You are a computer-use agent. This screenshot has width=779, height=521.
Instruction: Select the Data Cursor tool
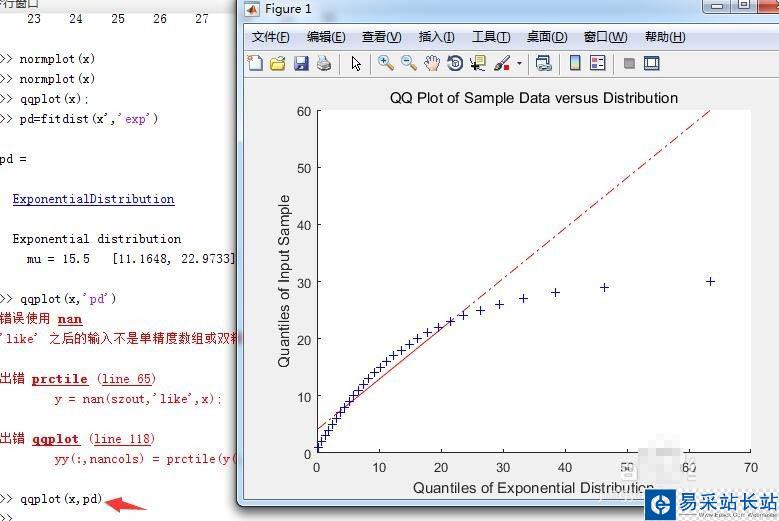pos(478,64)
